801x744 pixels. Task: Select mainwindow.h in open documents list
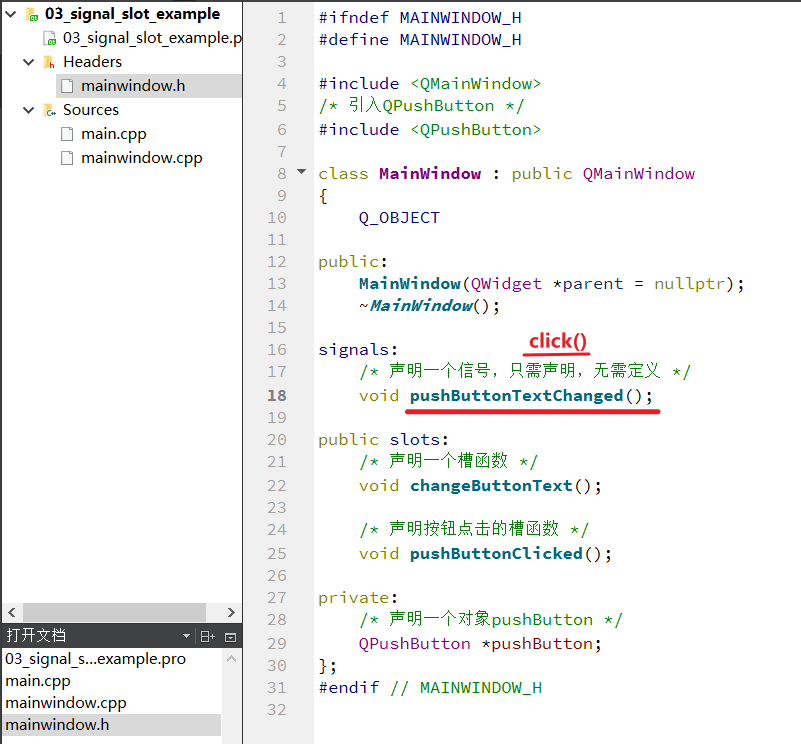pos(111,725)
